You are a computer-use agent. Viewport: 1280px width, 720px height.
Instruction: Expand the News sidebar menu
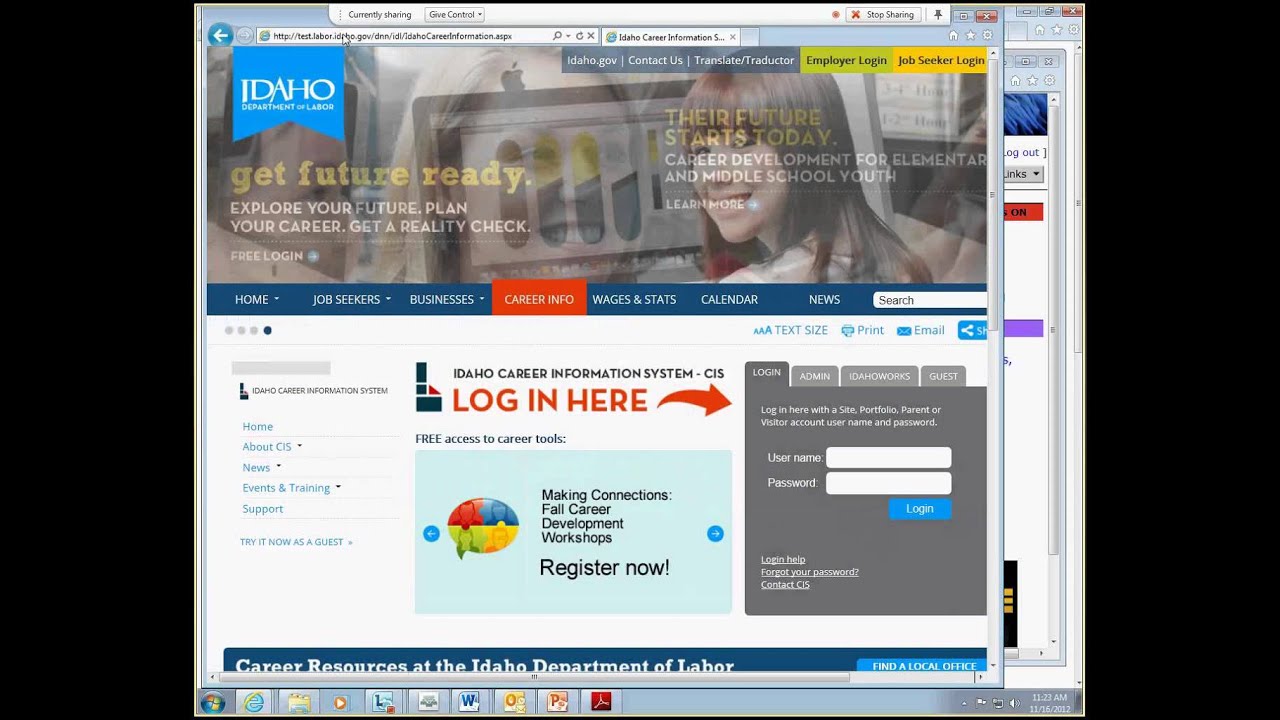[x=261, y=467]
